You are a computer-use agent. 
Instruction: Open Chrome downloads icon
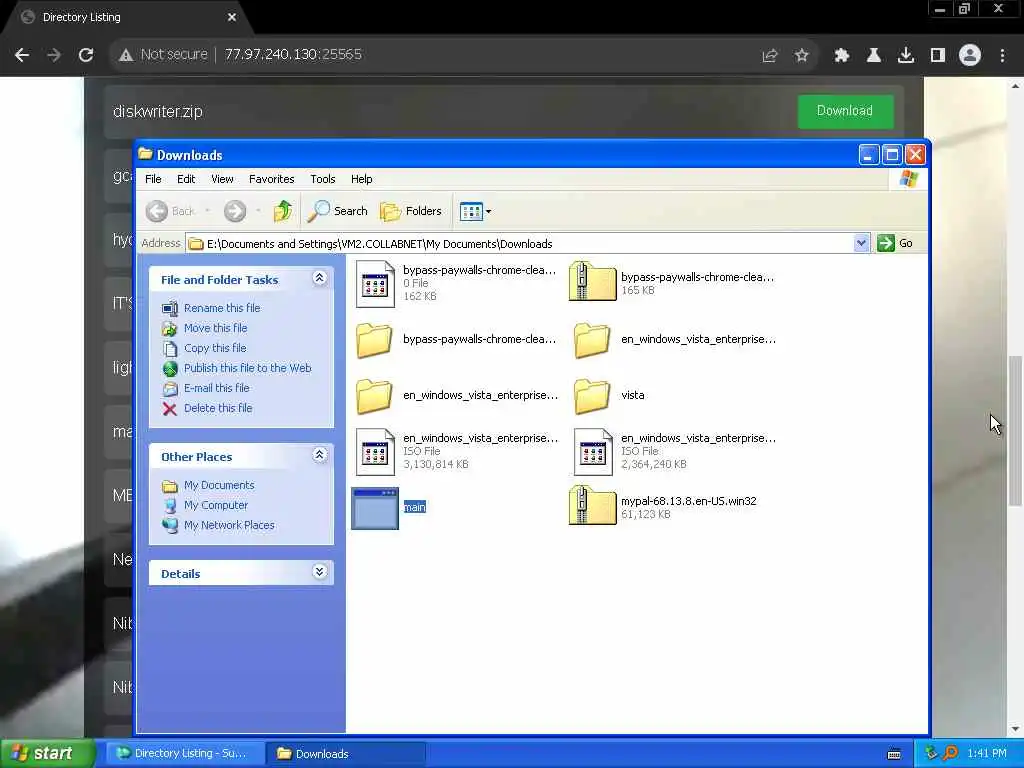pyautogui.click(x=906, y=56)
